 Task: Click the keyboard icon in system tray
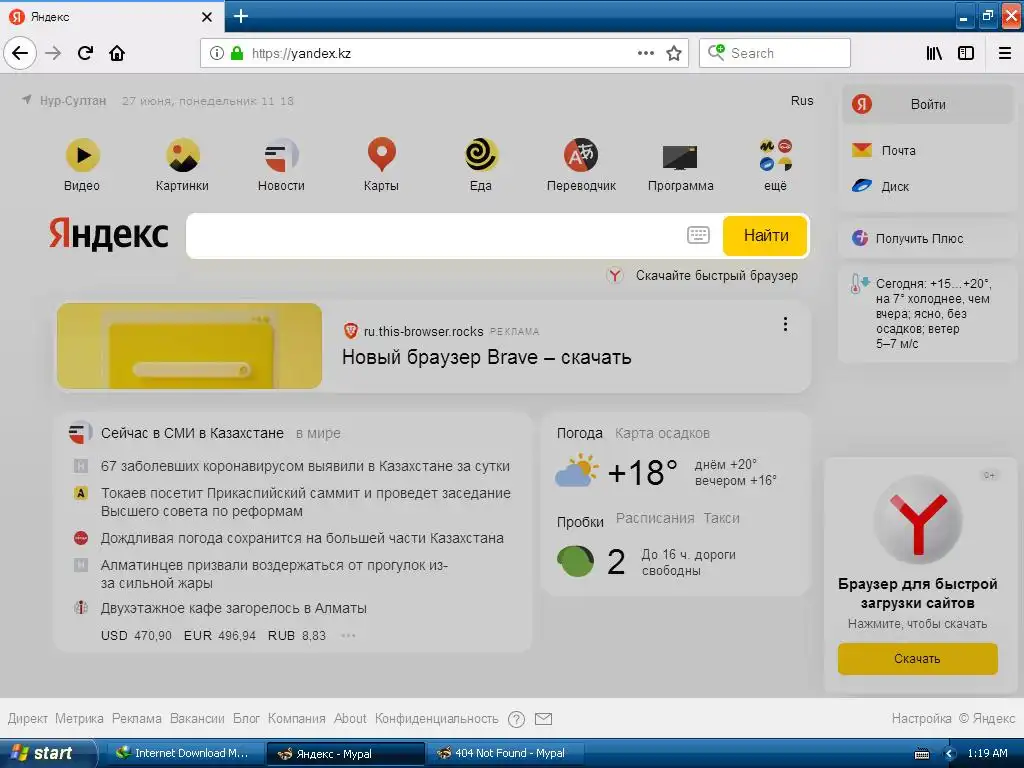(x=921, y=754)
